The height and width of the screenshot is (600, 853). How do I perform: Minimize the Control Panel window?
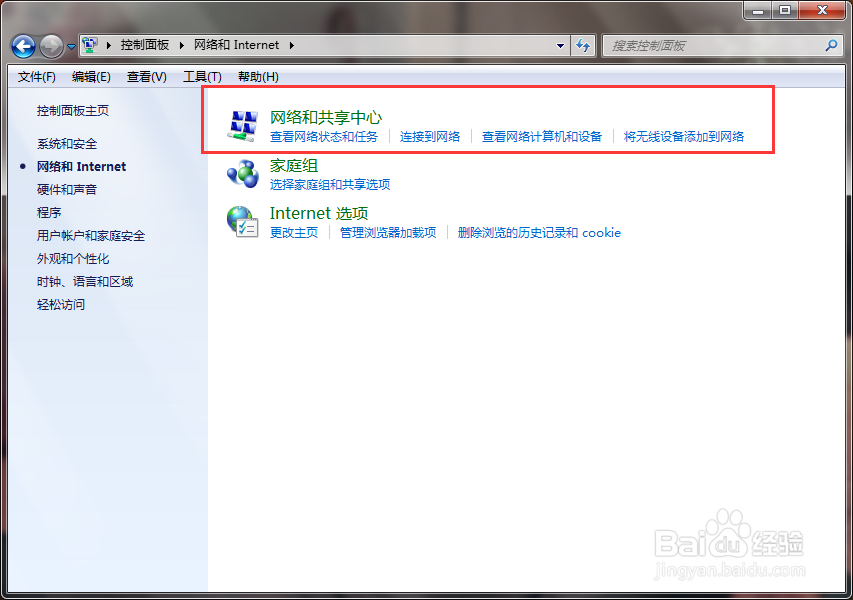[758, 10]
